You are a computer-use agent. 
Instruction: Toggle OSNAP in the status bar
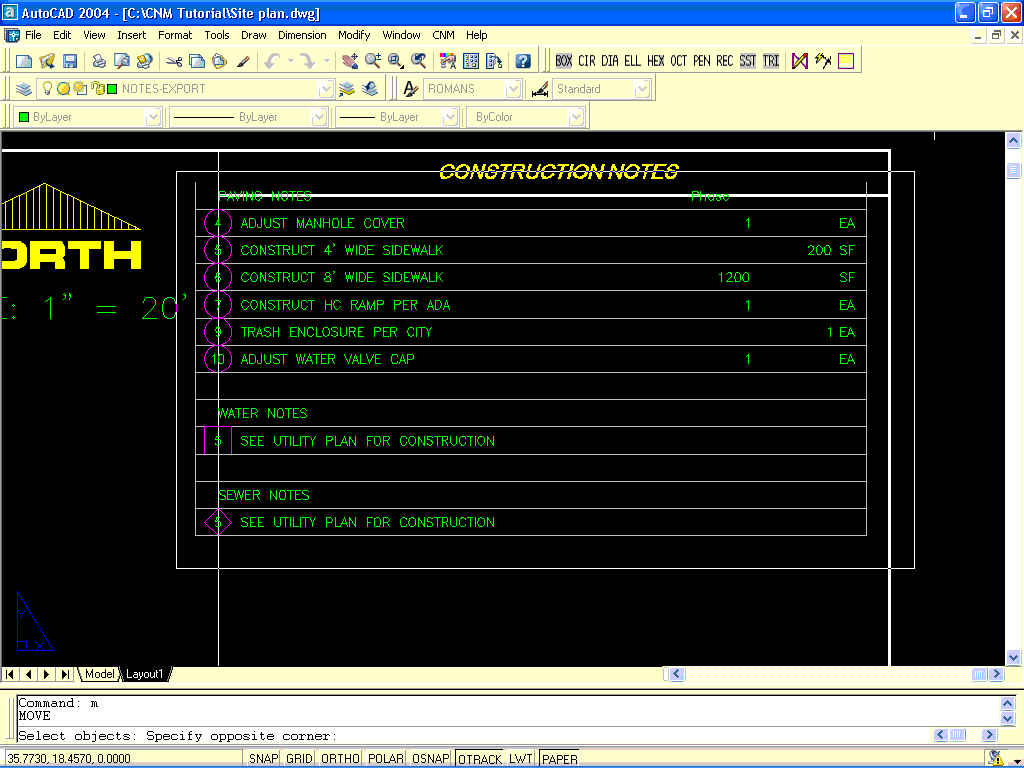click(x=431, y=759)
